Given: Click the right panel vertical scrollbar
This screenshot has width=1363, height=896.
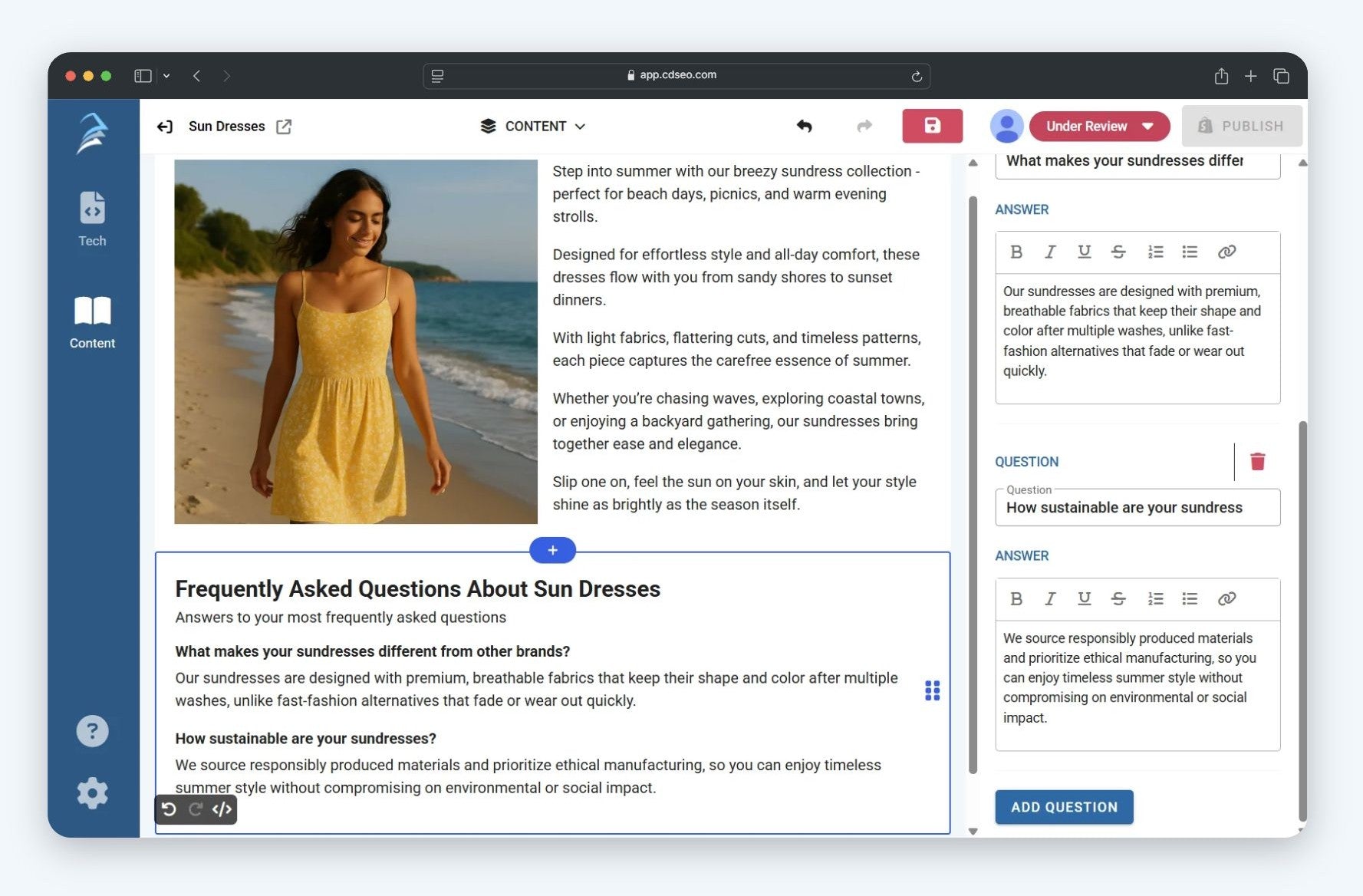Looking at the screenshot, I should point(1302,621).
